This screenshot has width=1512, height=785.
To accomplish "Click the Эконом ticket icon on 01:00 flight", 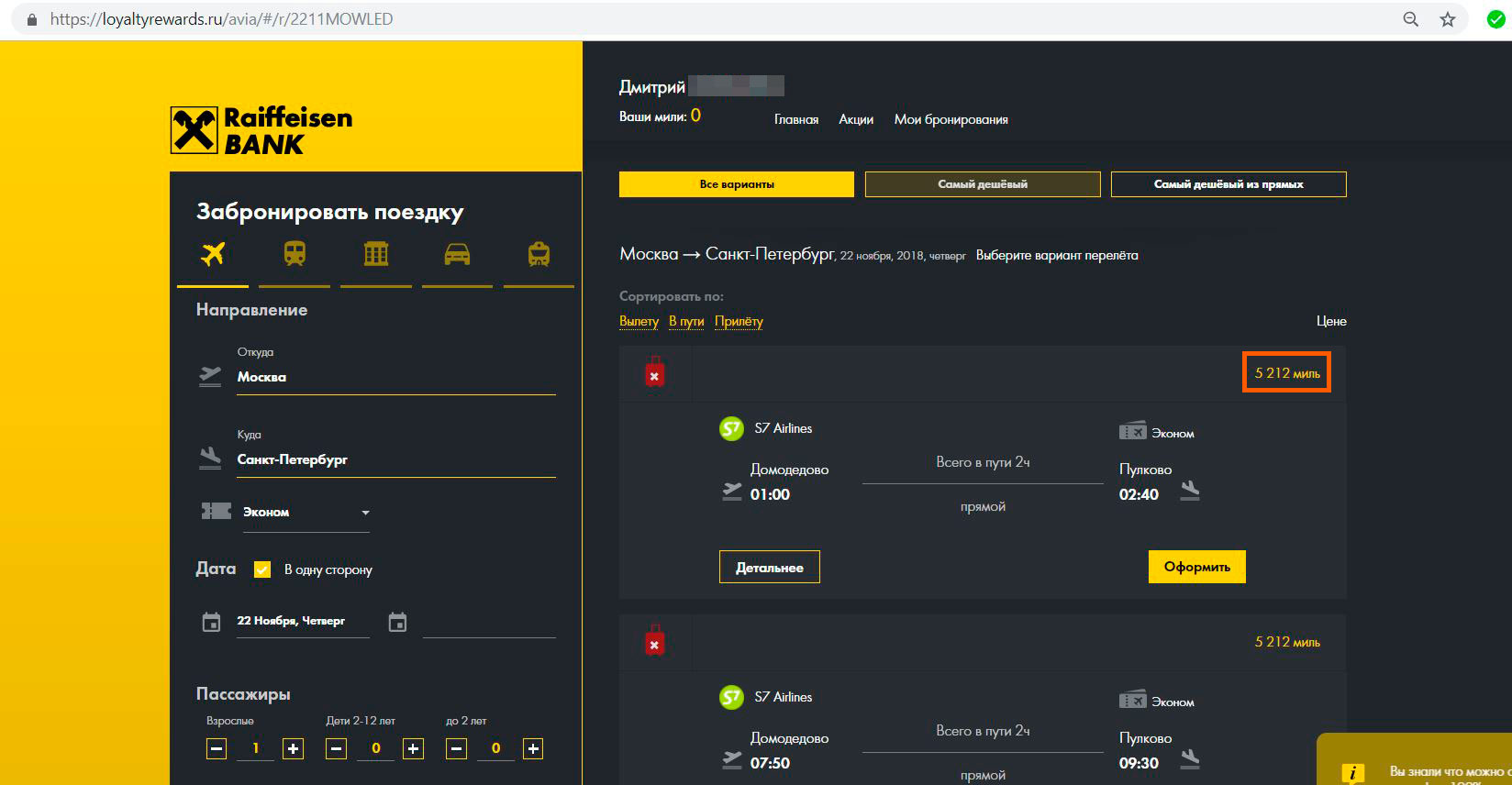I will 1133,431.
